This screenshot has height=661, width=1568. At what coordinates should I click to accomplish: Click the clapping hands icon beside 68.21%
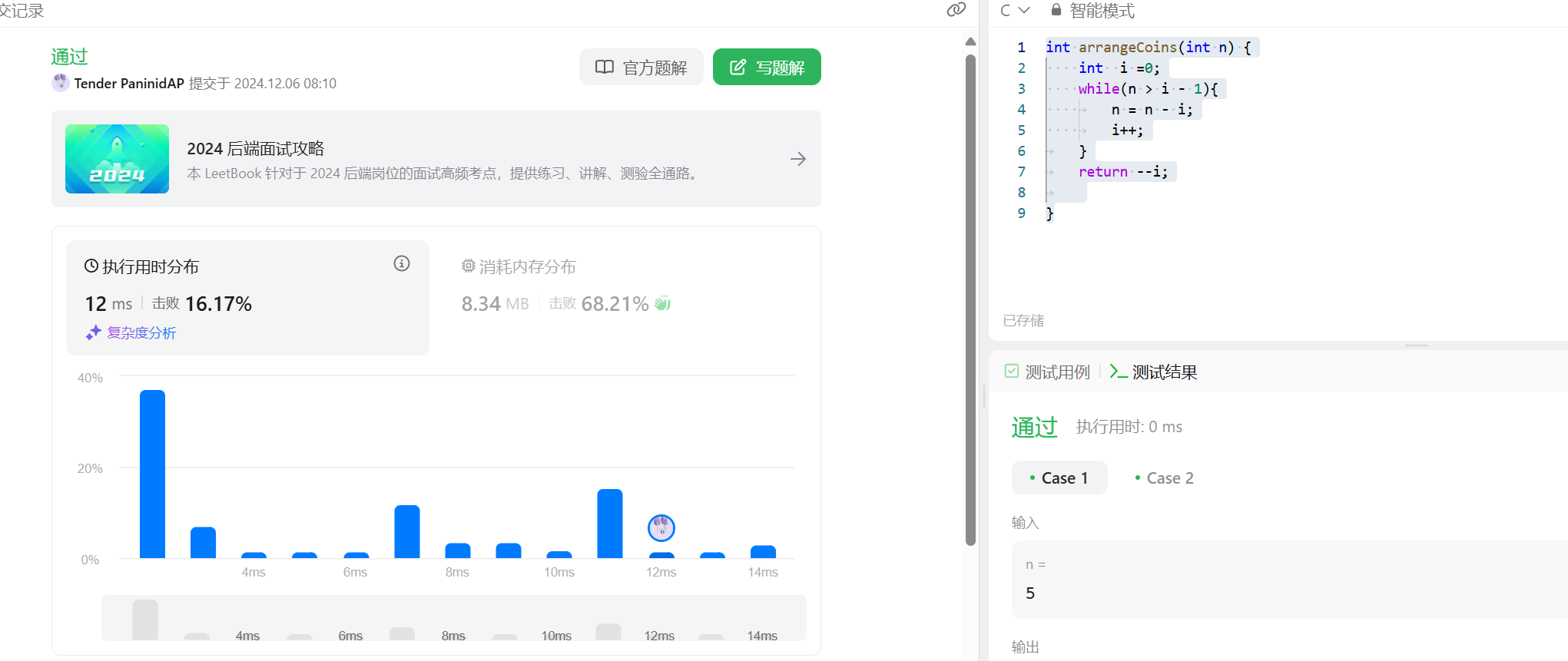[x=662, y=304]
